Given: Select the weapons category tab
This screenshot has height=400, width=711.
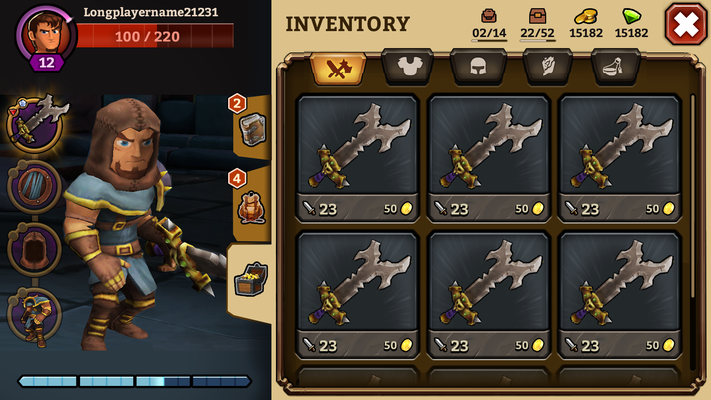Looking at the screenshot, I should [x=338, y=68].
